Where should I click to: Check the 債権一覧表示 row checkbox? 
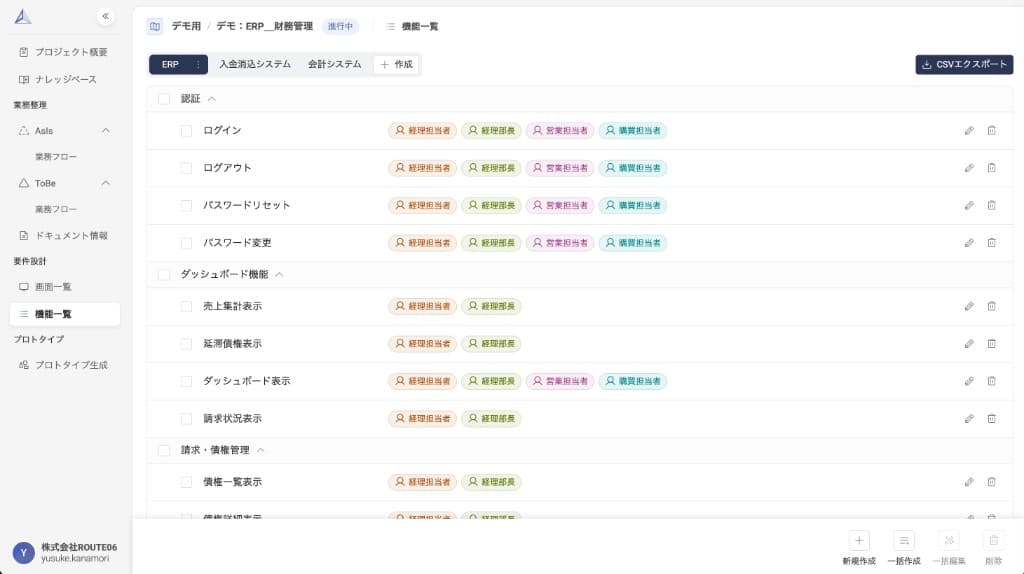tap(186, 482)
